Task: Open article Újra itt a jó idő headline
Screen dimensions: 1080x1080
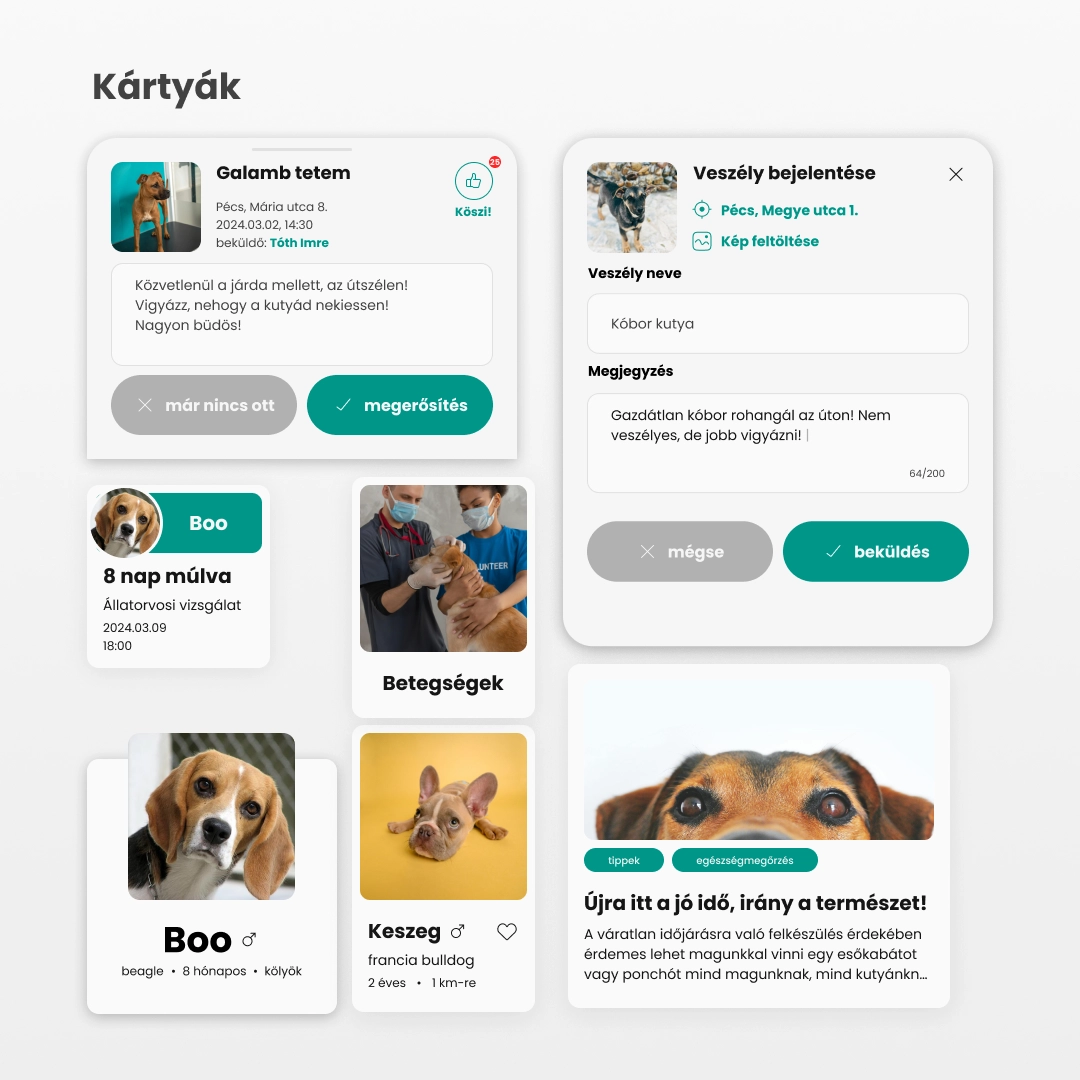Action: (756, 902)
